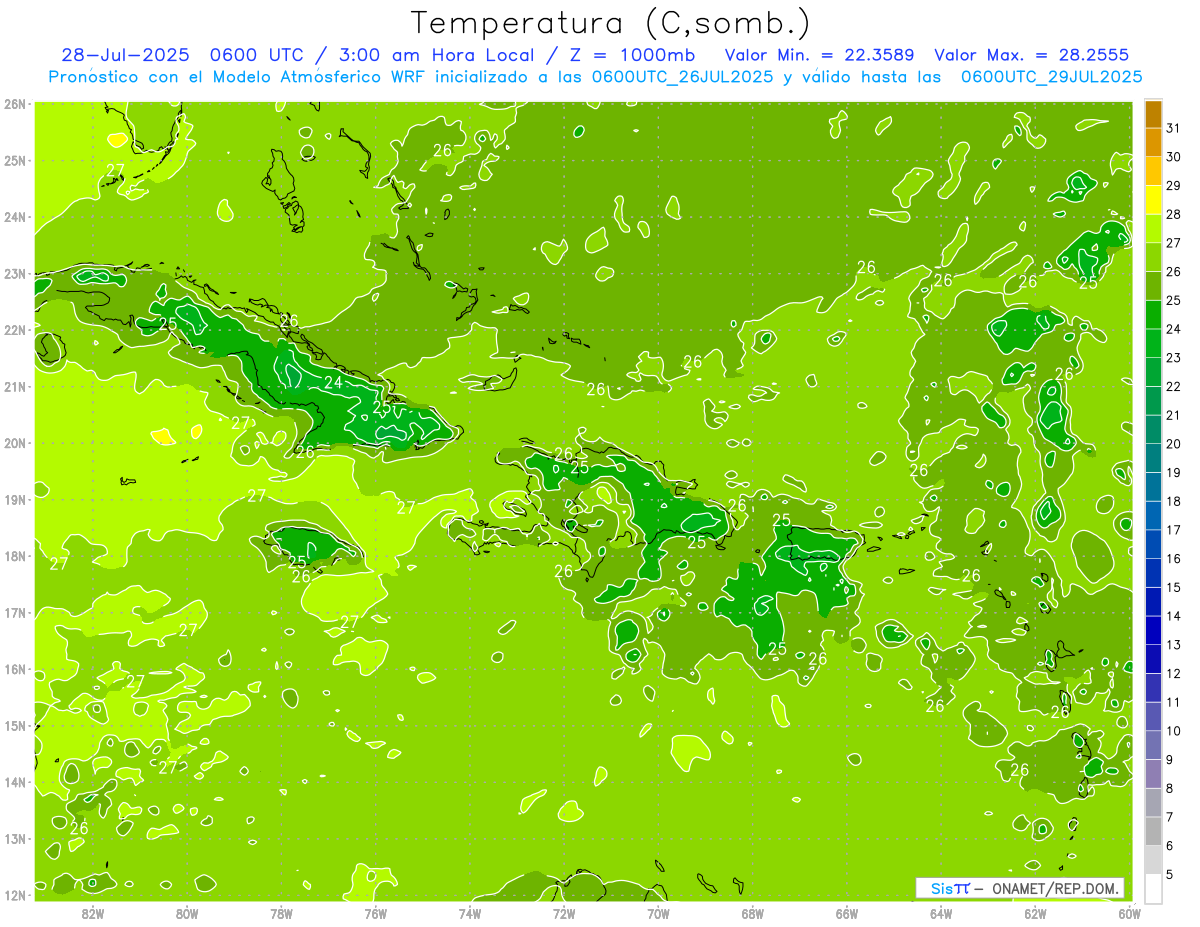
Task: Click the 'Valor Min. = 22.3589' value
Action: tap(819, 55)
